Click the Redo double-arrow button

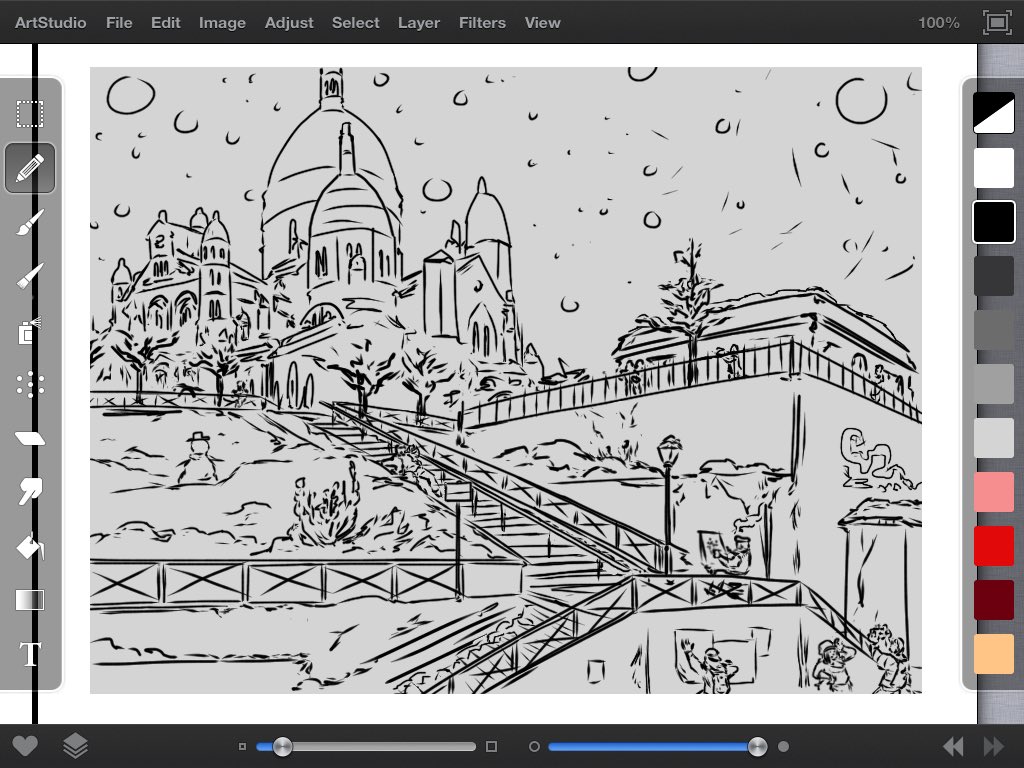[x=993, y=746]
